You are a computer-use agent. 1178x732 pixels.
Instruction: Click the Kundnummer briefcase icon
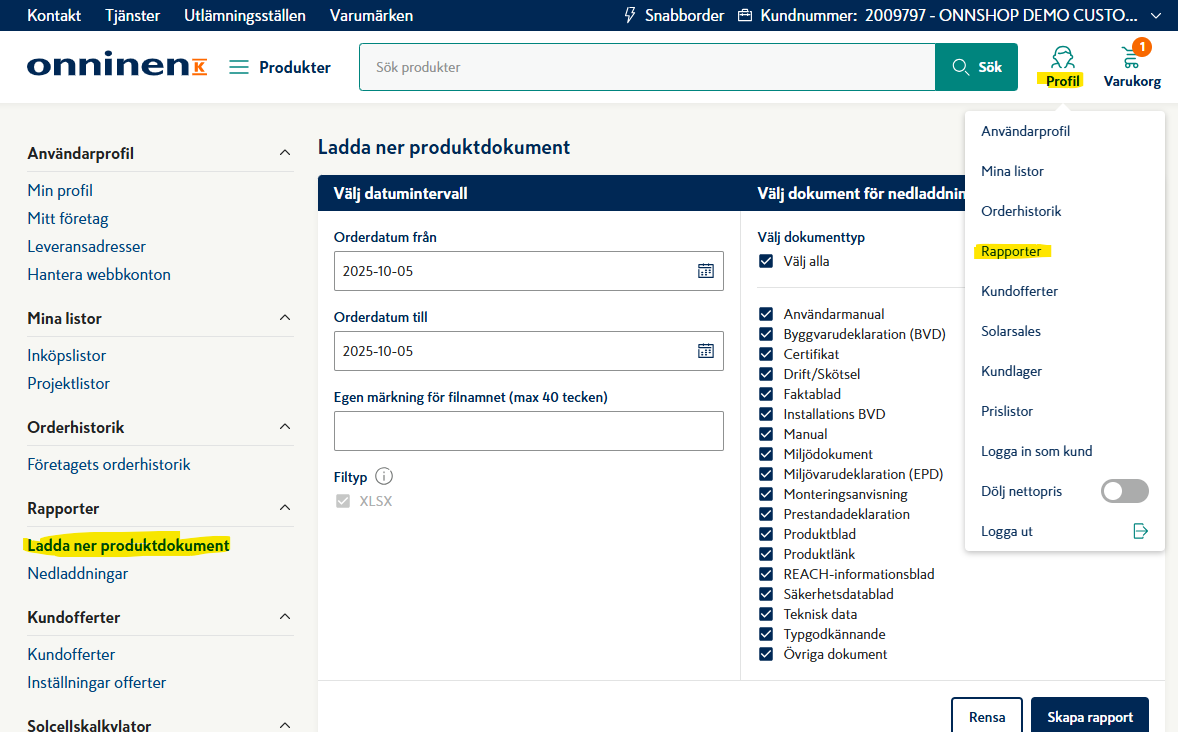[x=745, y=15]
